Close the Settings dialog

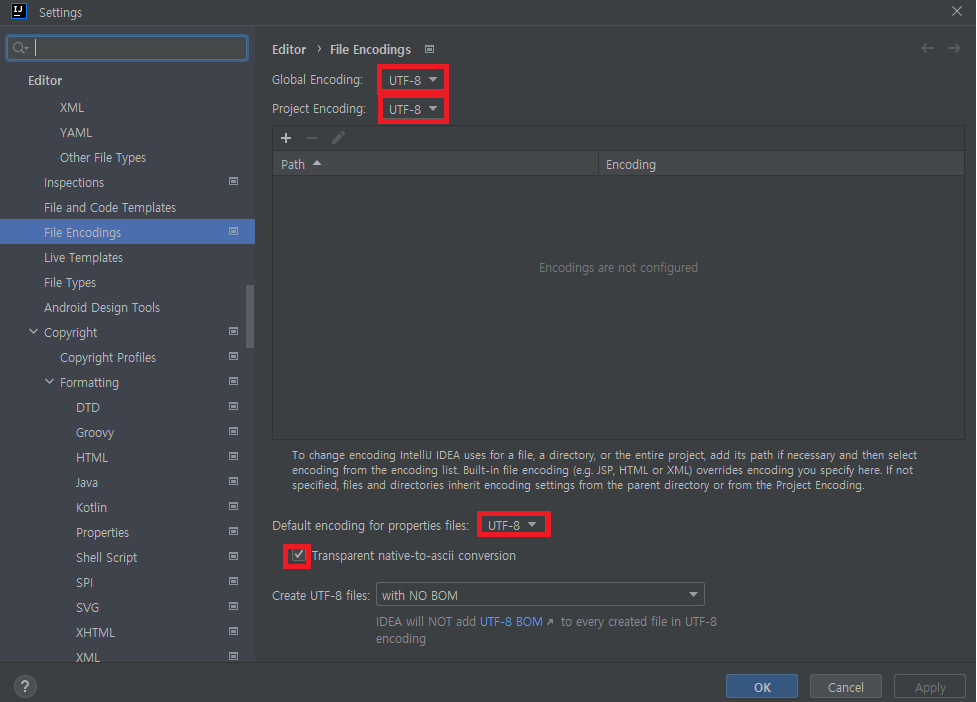pyautogui.click(x=957, y=11)
